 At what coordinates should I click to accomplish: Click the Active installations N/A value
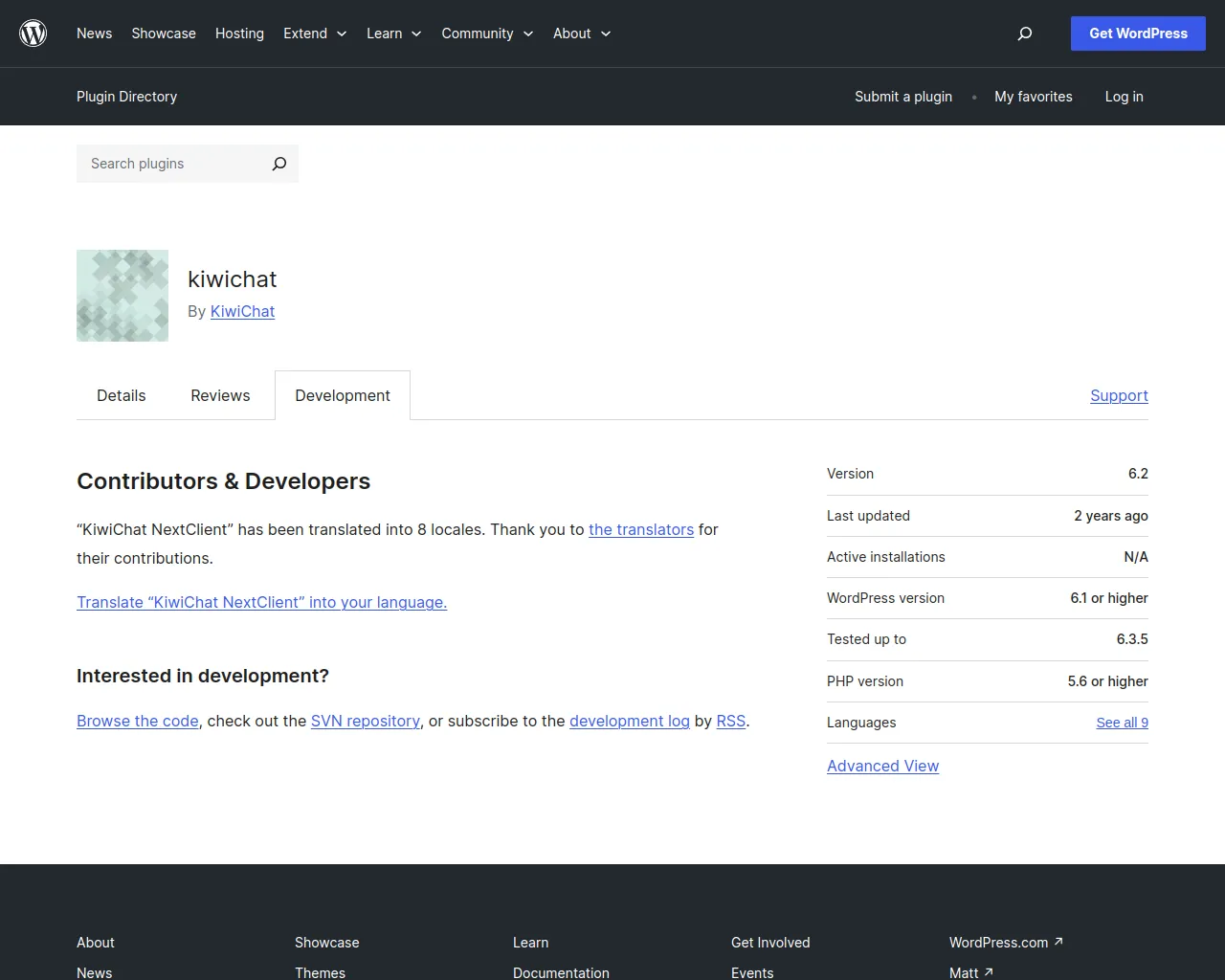[1136, 557]
